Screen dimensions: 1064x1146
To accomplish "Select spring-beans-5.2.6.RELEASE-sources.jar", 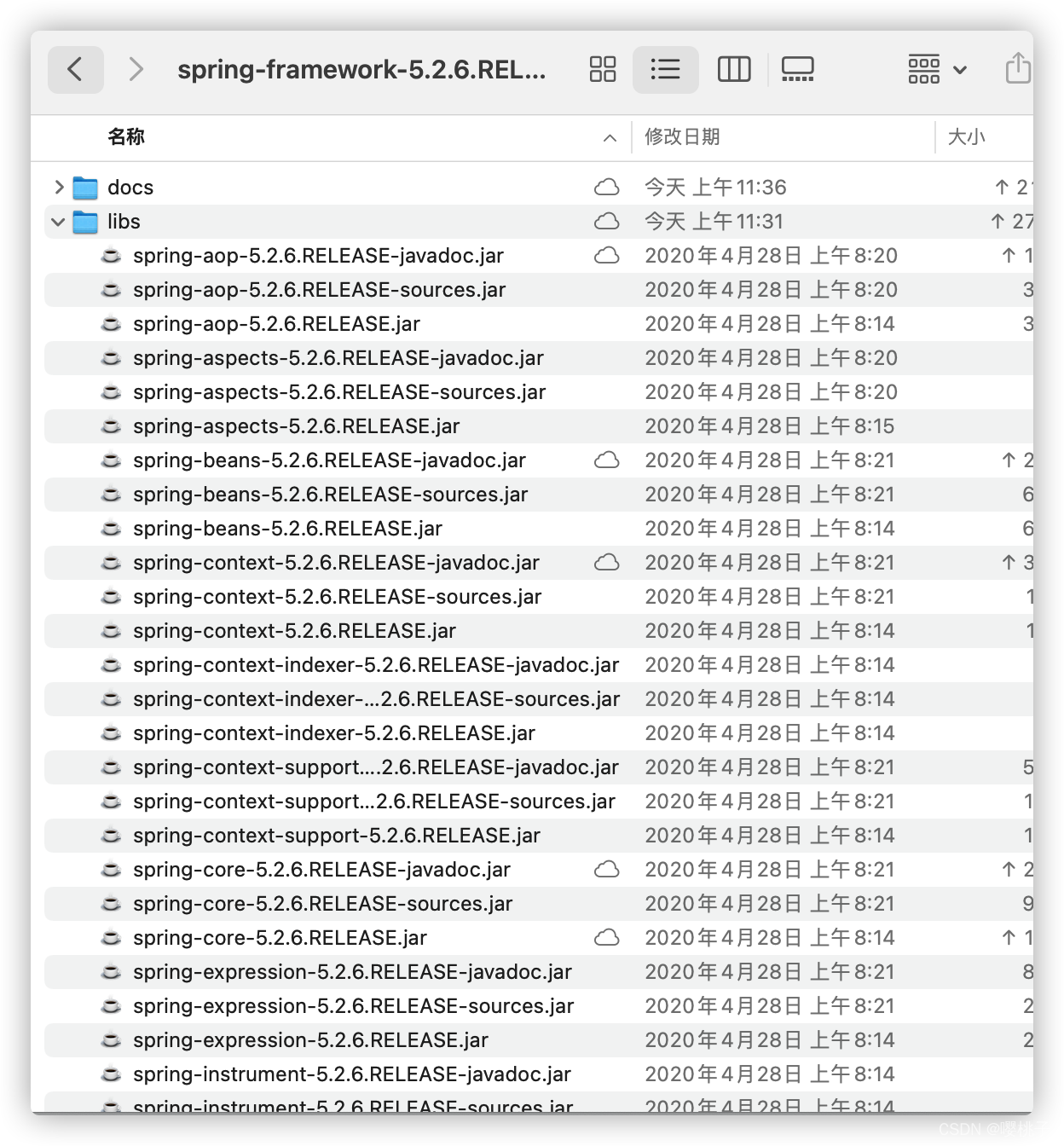I will pos(330,495).
